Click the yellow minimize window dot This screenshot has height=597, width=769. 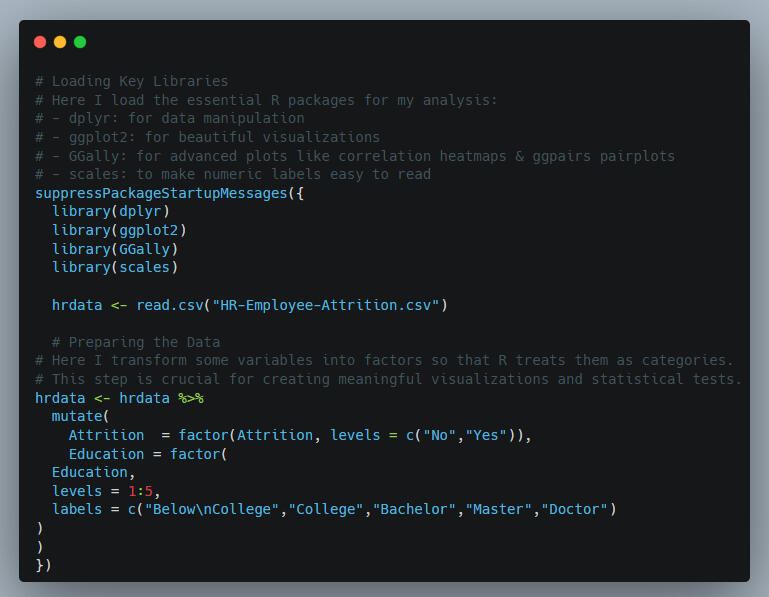tap(60, 42)
